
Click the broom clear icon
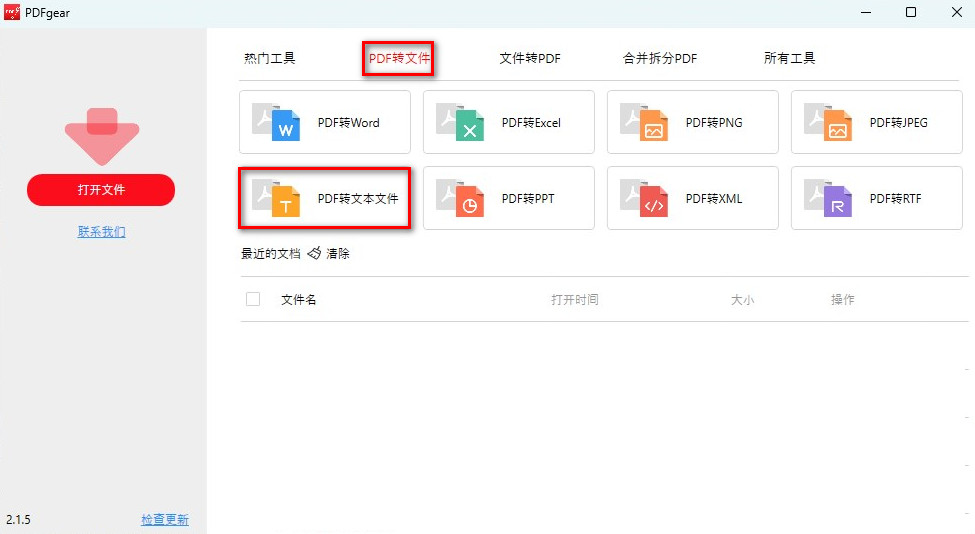(x=315, y=253)
